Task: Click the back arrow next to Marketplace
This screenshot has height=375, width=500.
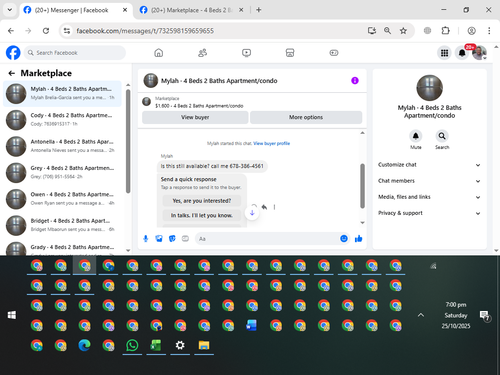Action: pos(12,73)
